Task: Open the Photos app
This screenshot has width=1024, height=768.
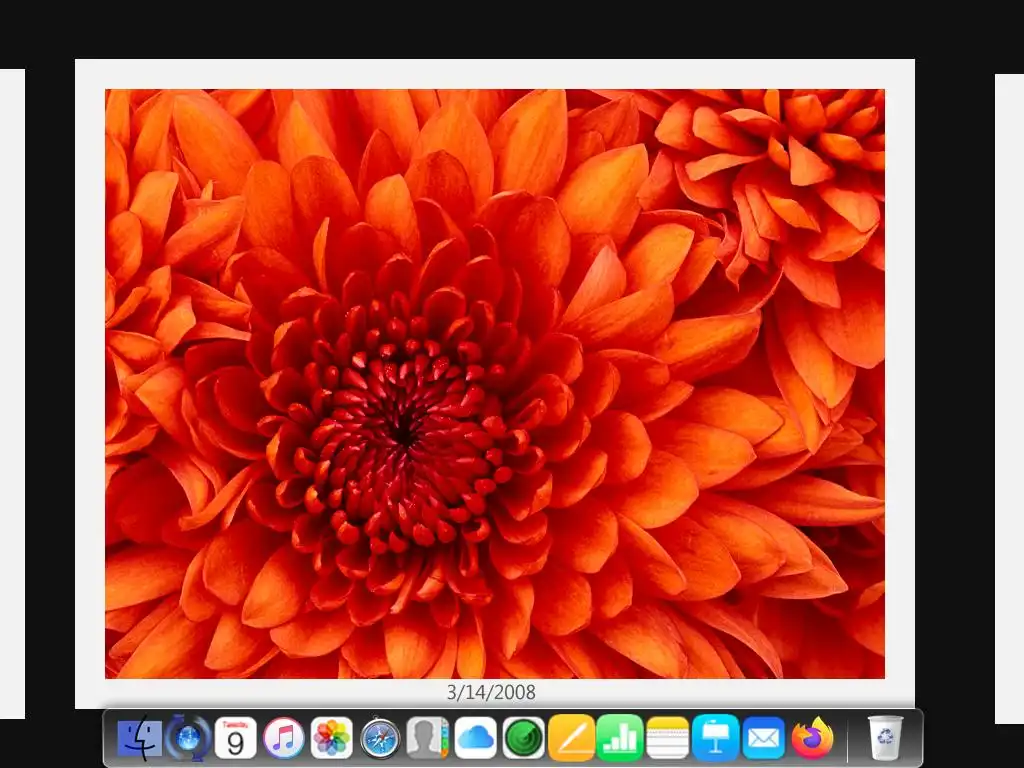Action: point(332,739)
